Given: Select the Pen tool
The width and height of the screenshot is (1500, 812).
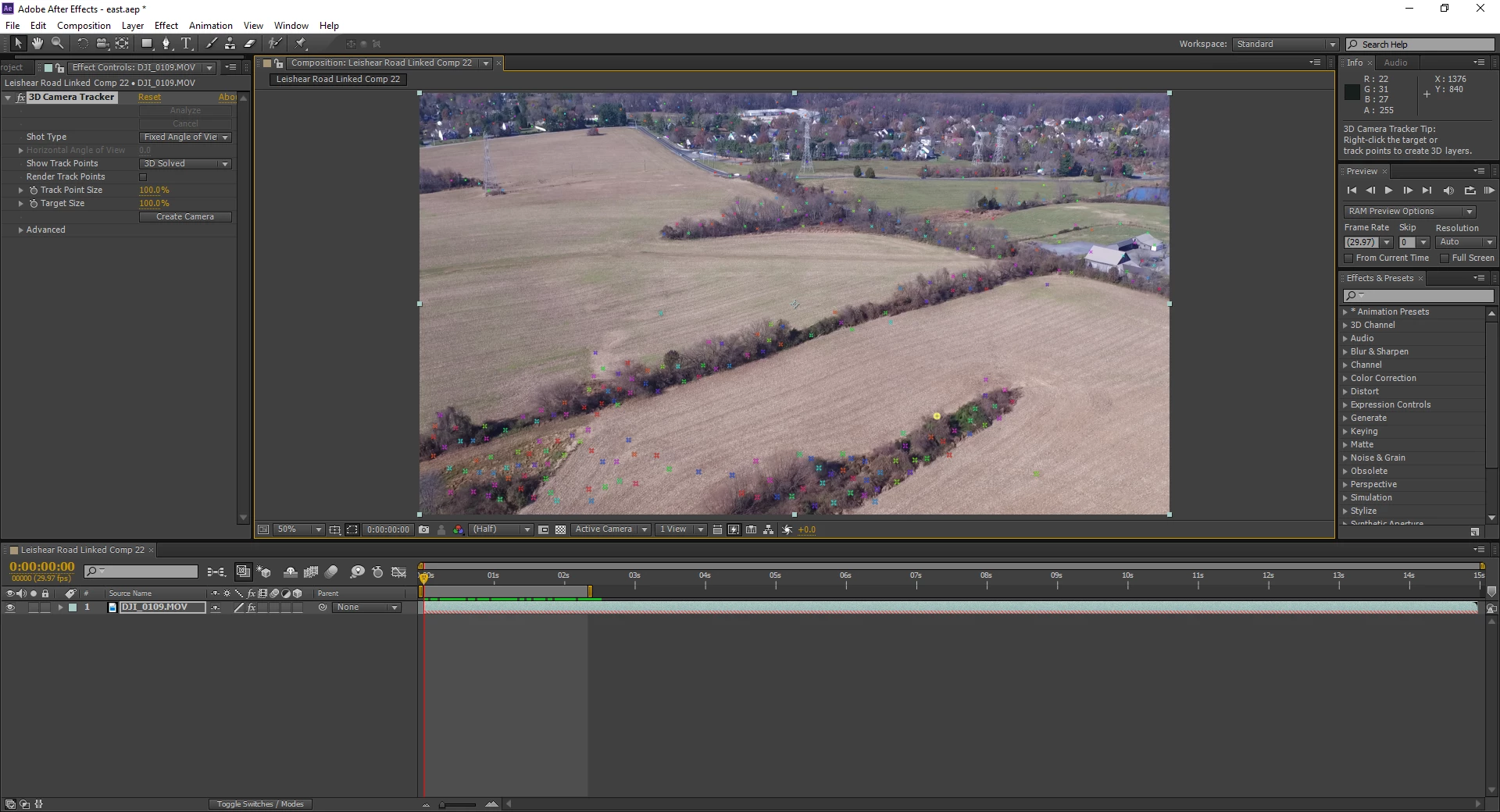Looking at the screenshot, I should tap(166, 44).
